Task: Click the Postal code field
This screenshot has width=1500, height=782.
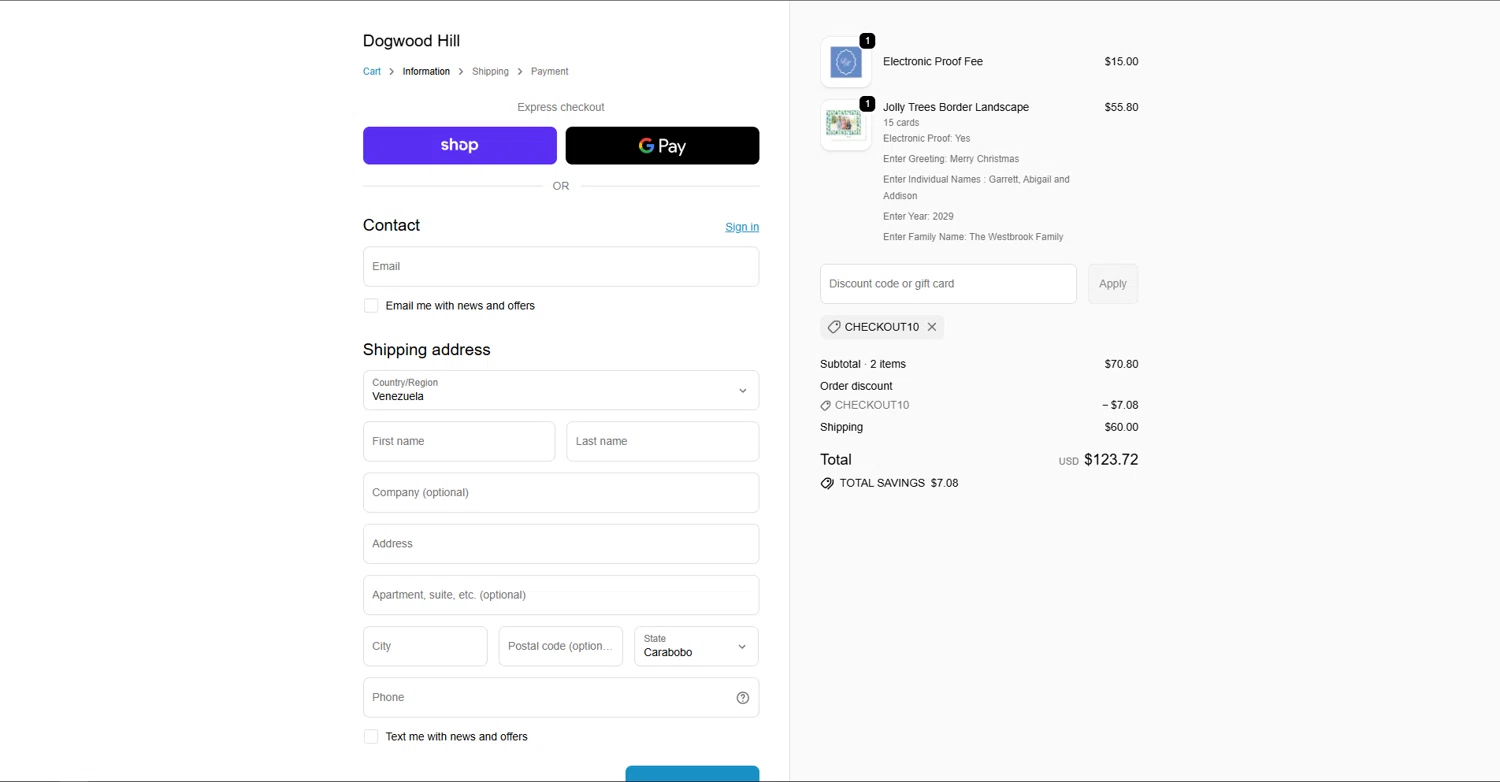Action: click(x=560, y=647)
